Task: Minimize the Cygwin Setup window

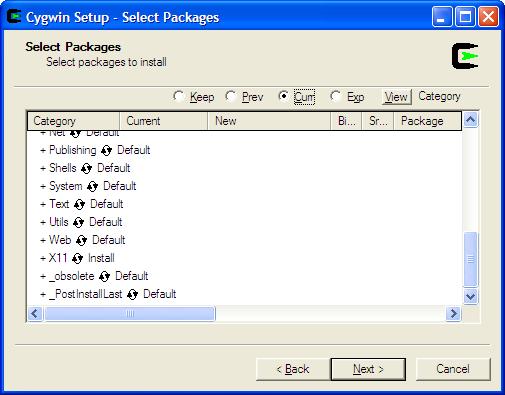Action: pyautogui.click(x=442, y=17)
